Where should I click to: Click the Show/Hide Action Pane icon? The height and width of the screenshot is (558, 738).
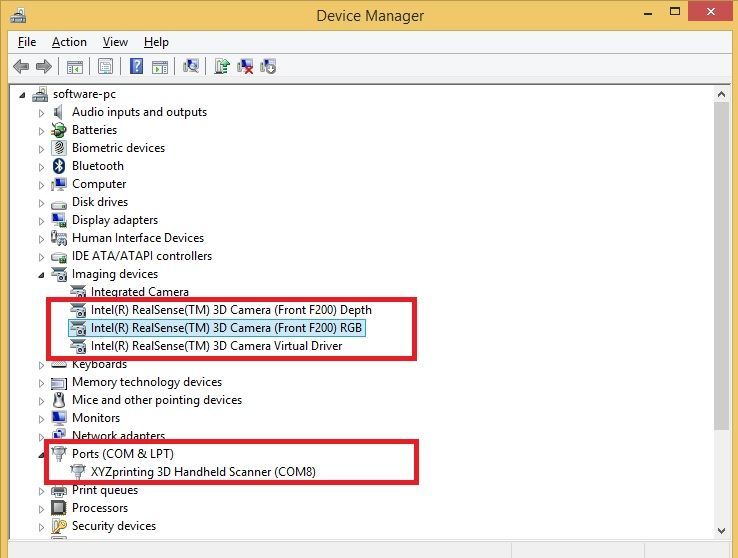point(160,67)
